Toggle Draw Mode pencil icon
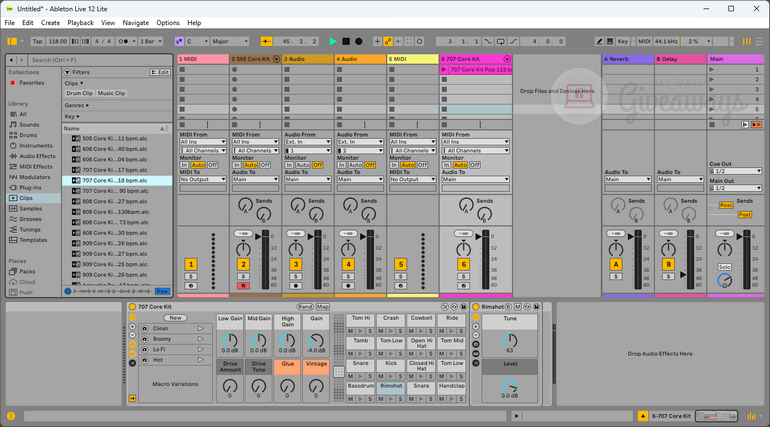 [599, 41]
